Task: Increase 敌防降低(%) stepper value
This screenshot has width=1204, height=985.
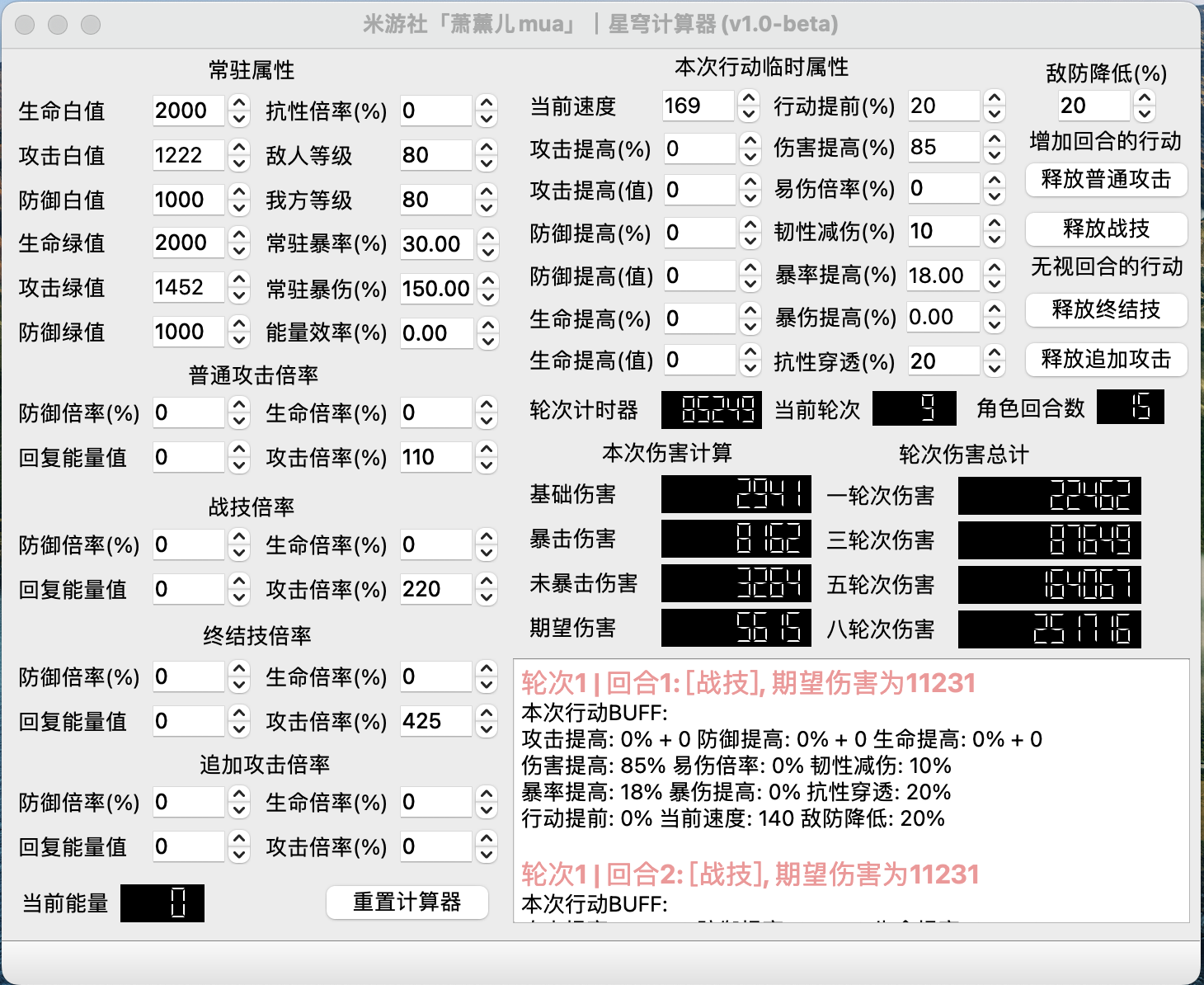Action: click(1145, 98)
